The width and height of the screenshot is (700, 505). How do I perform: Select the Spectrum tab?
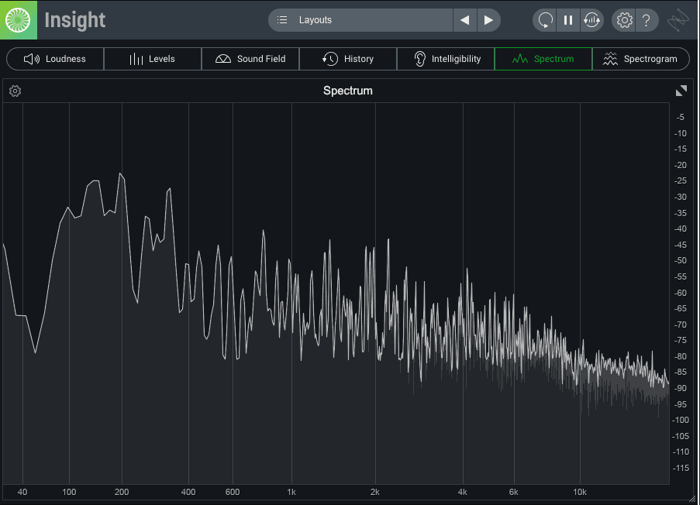coord(543,59)
